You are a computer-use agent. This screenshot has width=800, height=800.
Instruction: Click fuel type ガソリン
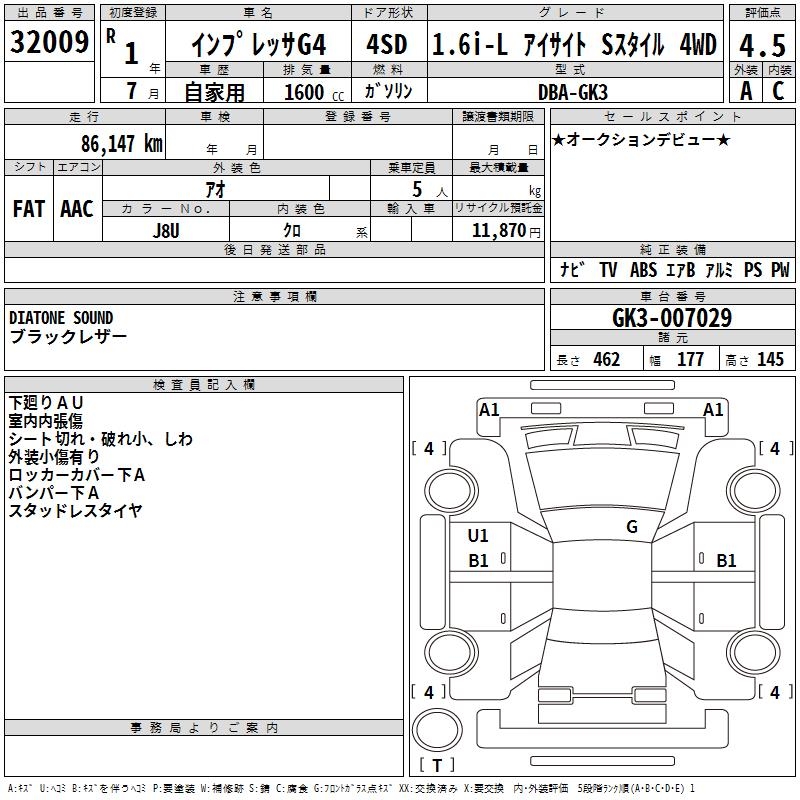(x=388, y=91)
